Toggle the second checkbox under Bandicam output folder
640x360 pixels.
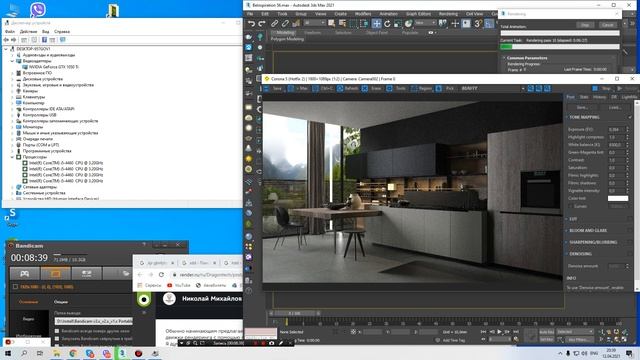pos(57,338)
